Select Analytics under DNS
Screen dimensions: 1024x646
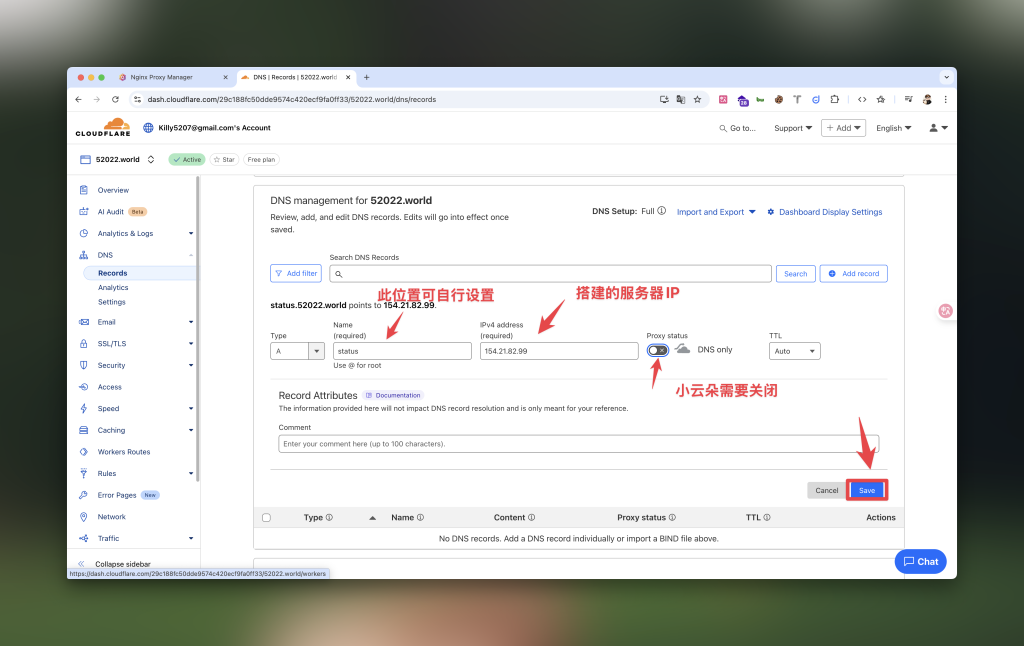pyautogui.click(x=113, y=287)
